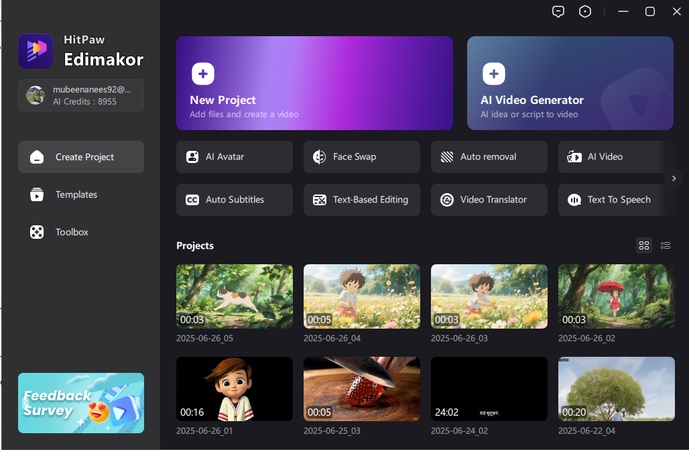The image size is (689, 450).
Task: Launch the Video Translator
Action: tap(489, 200)
